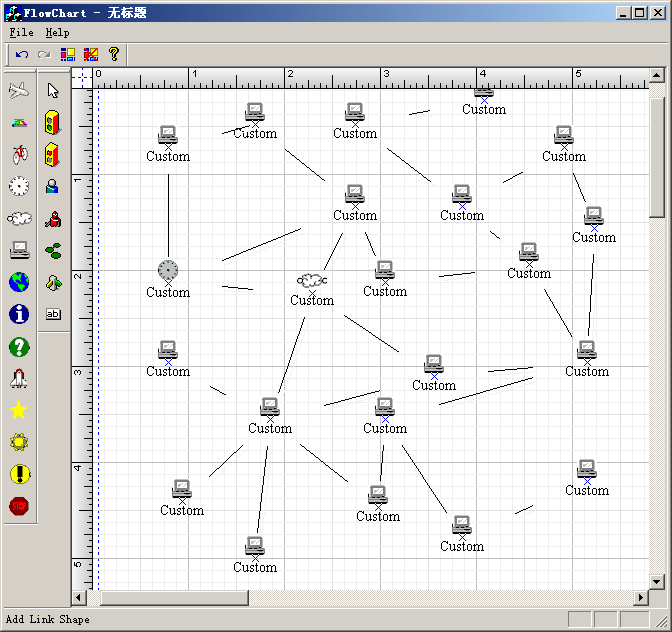
Task: Pick the globe shape from the palette
Action: coord(18,283)
